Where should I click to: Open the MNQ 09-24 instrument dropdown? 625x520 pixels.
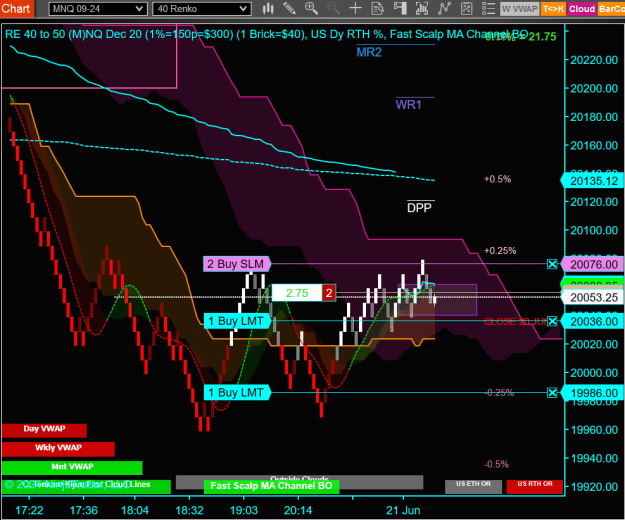point(98,9)
